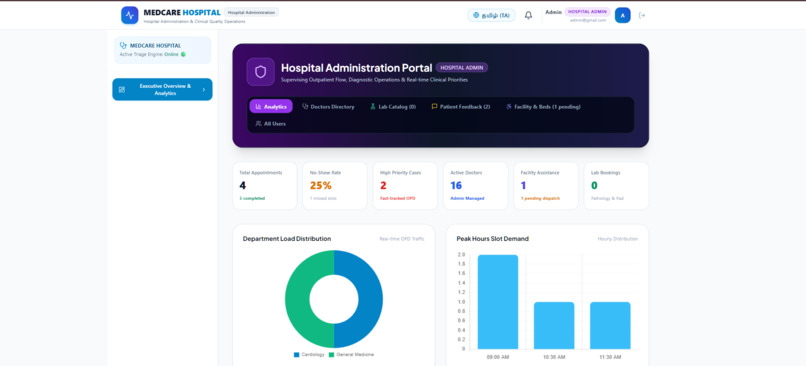The height and width of the screenshot is (366, 806).
Task: Click "Peak Hours Slot Demand" heading
Action: coord(492,239)
